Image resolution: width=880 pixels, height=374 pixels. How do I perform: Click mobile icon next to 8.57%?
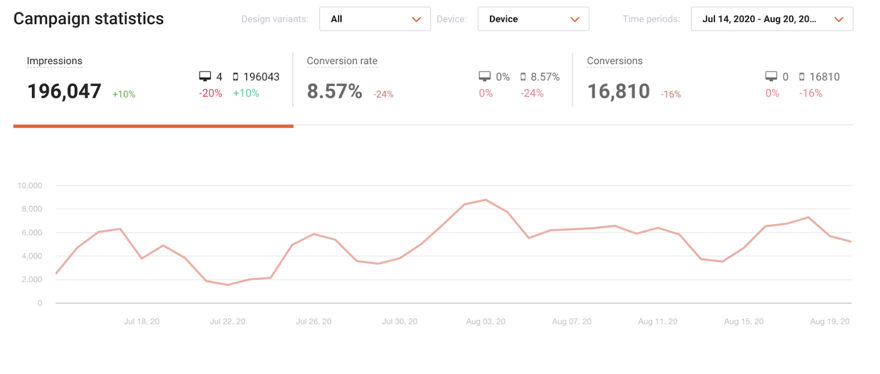pos(523,77)
